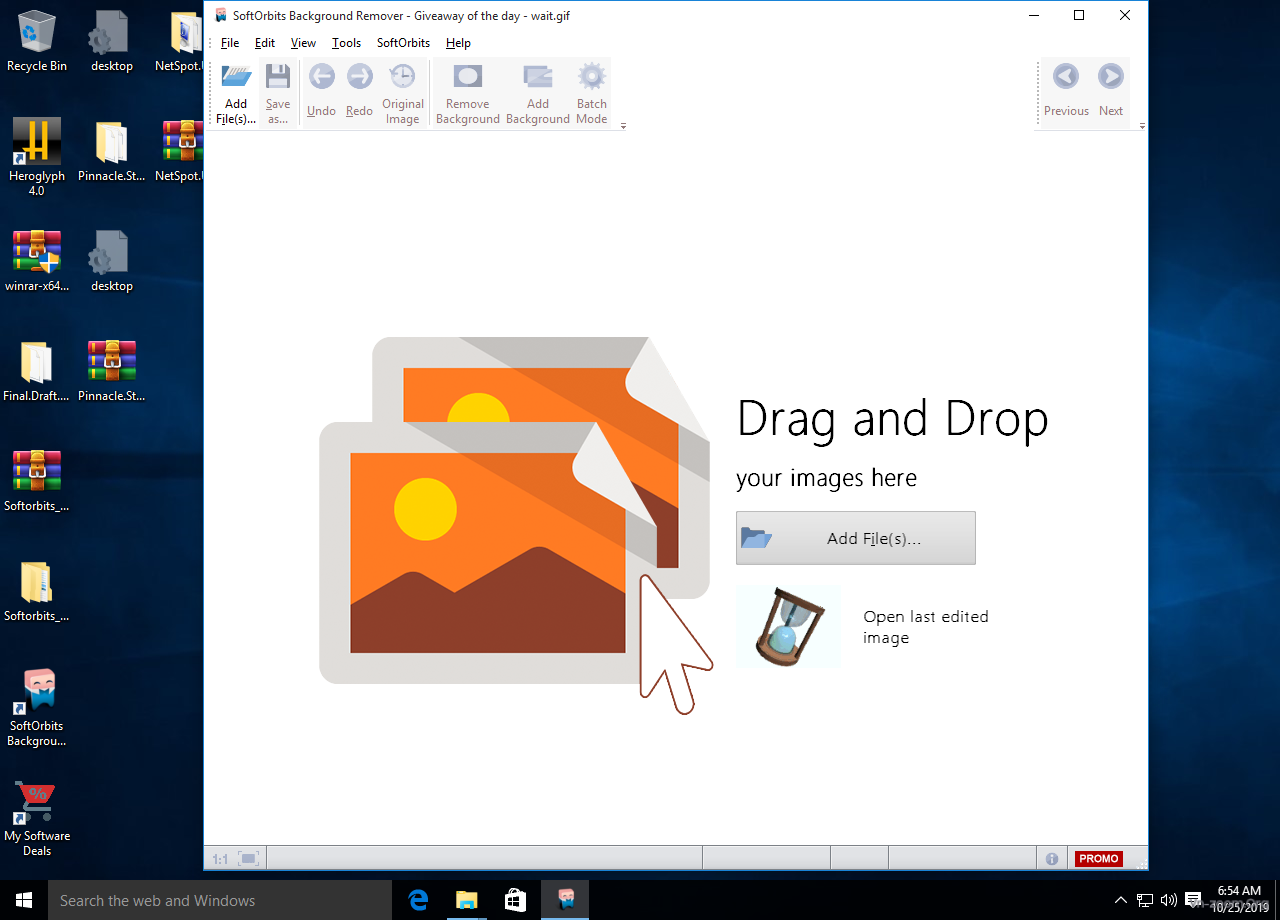The height and width of the screenshot is (920, 1280).
Task: Select the Final.Draft folder icon
Action: pos(37,372)
